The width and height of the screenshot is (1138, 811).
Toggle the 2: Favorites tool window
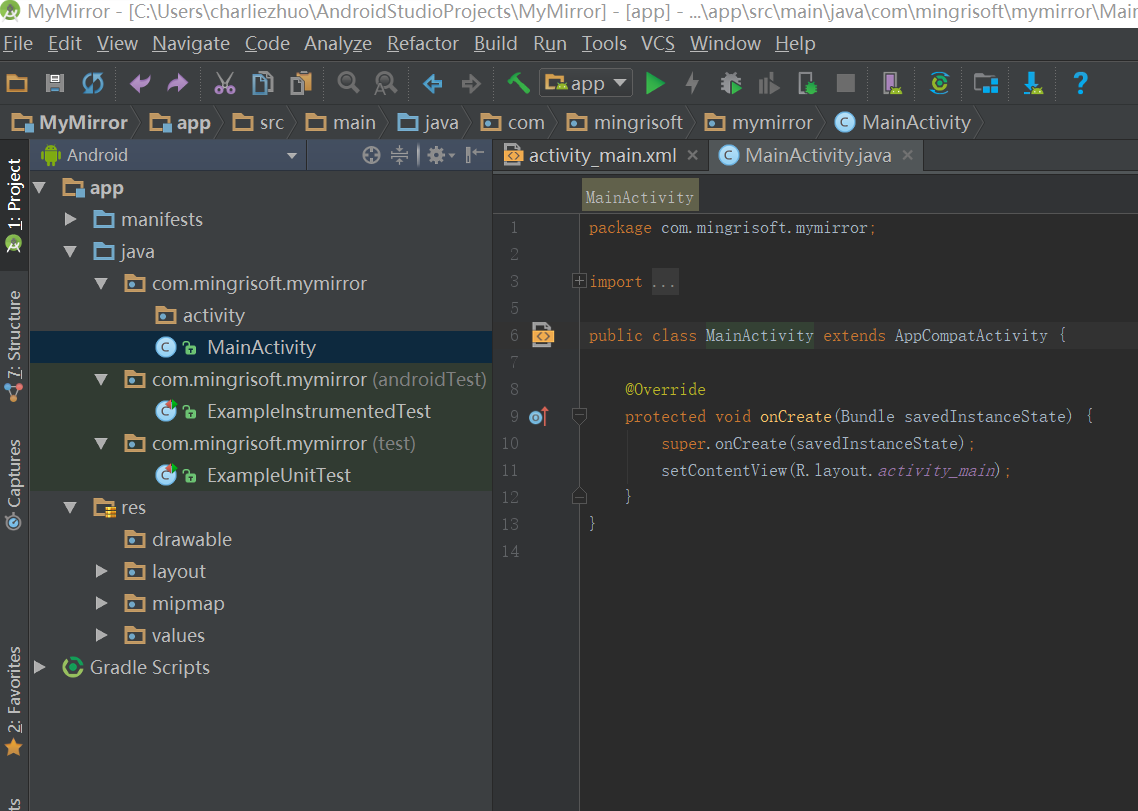click(x=14, y=701)
